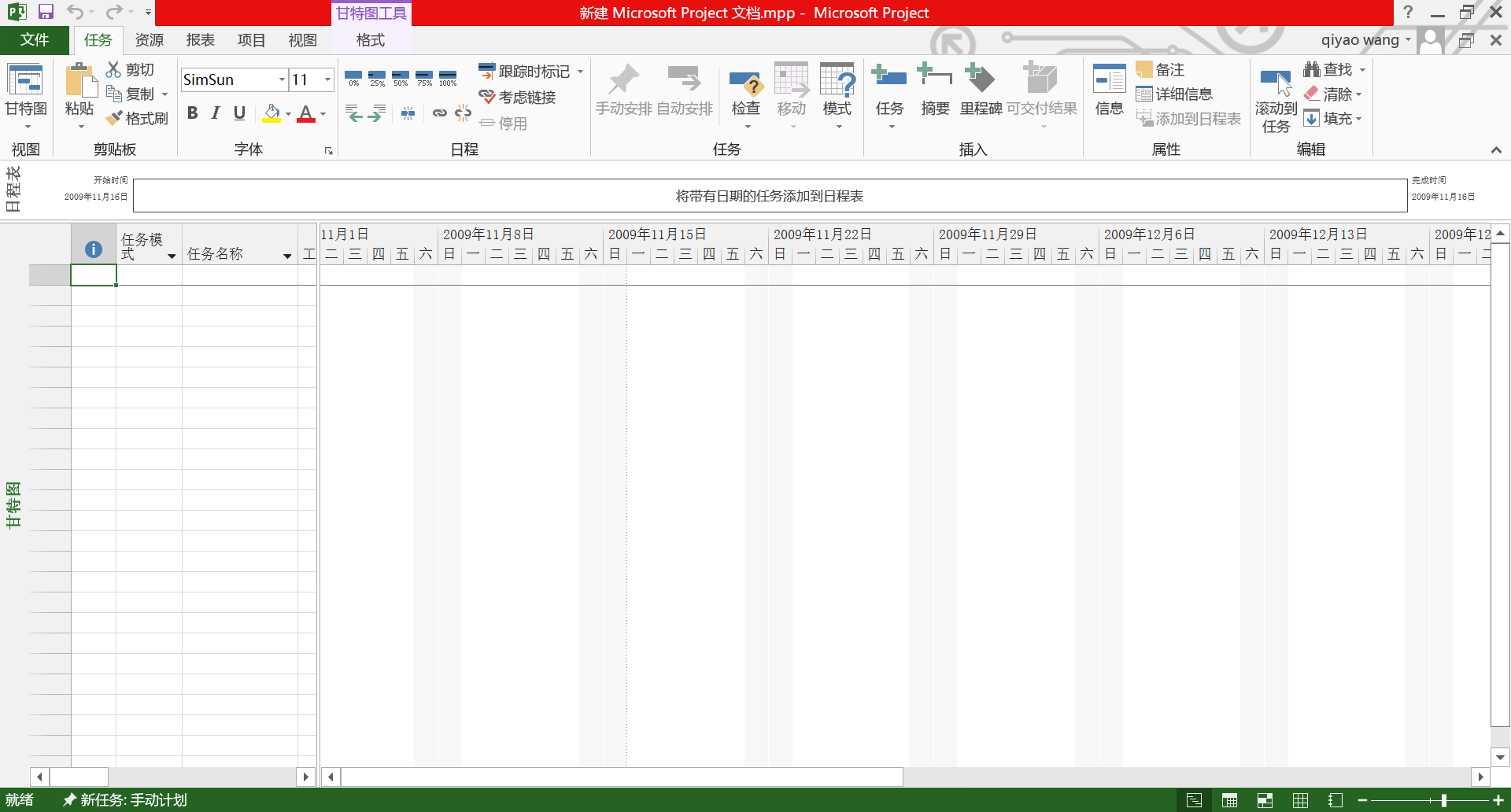Set task to 75% complete

[424, 78]
